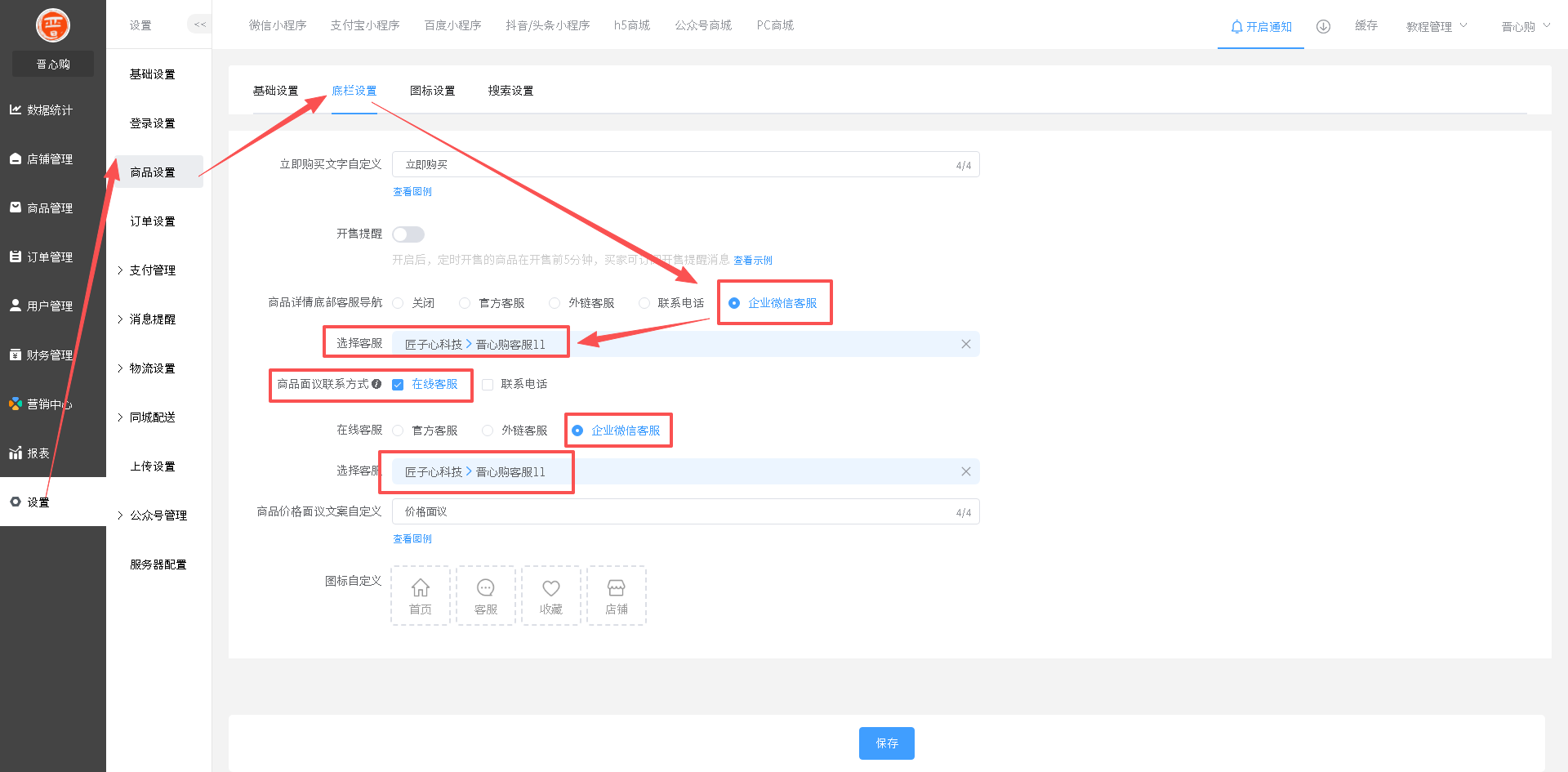1568x772 pixels.
Task: Open second 选择客服 cascader under 在线客服
Action: [x=686, y=471]
